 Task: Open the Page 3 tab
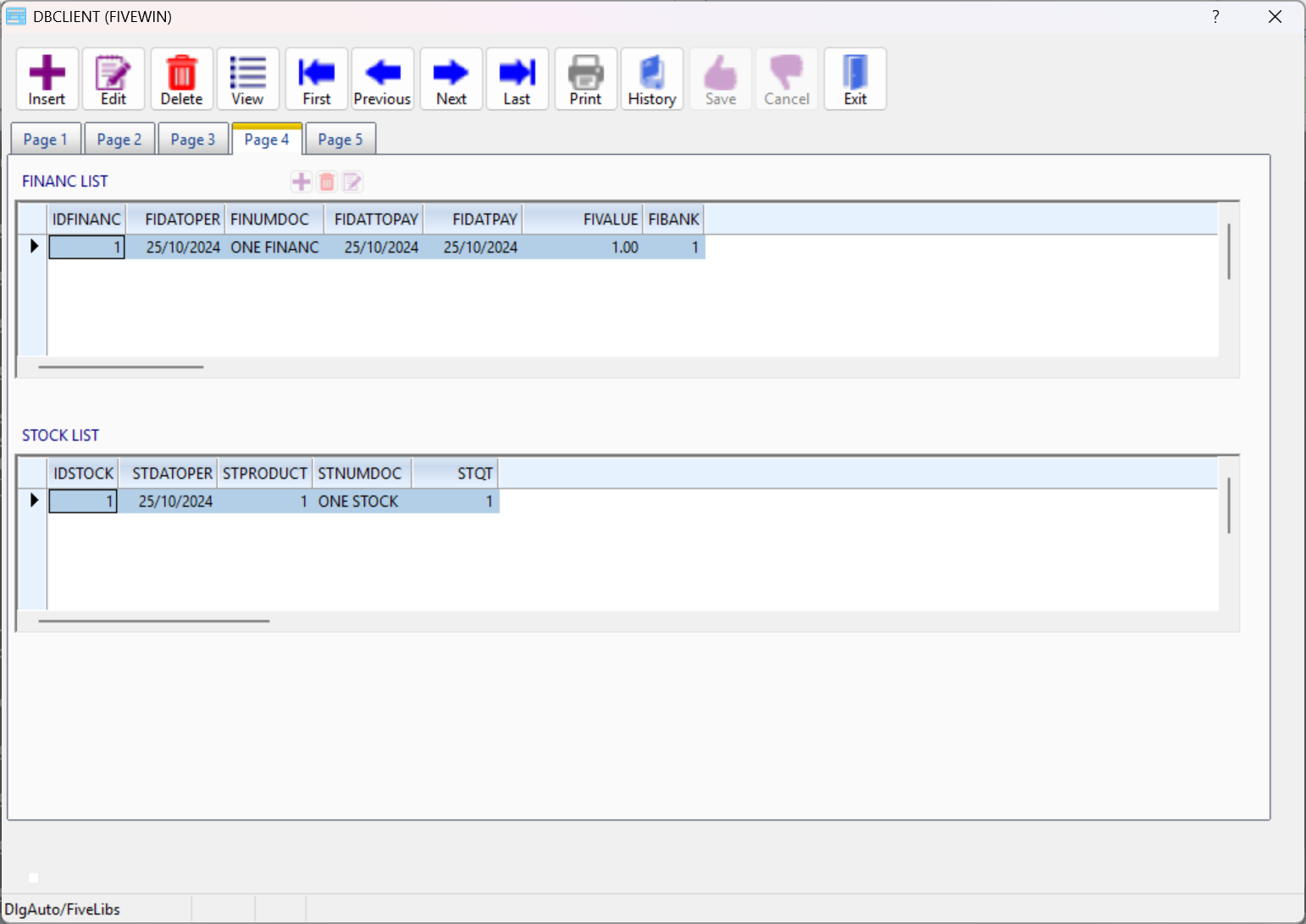pos(192,140)
